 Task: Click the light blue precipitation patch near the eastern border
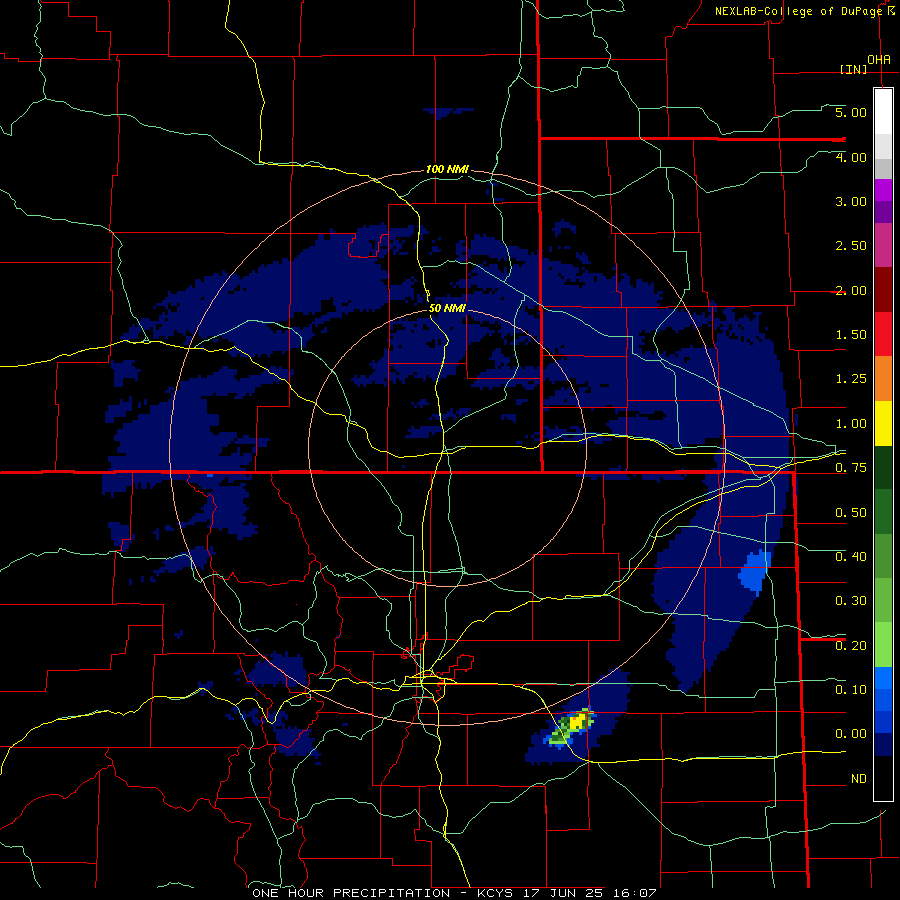(x=754, y=572)
